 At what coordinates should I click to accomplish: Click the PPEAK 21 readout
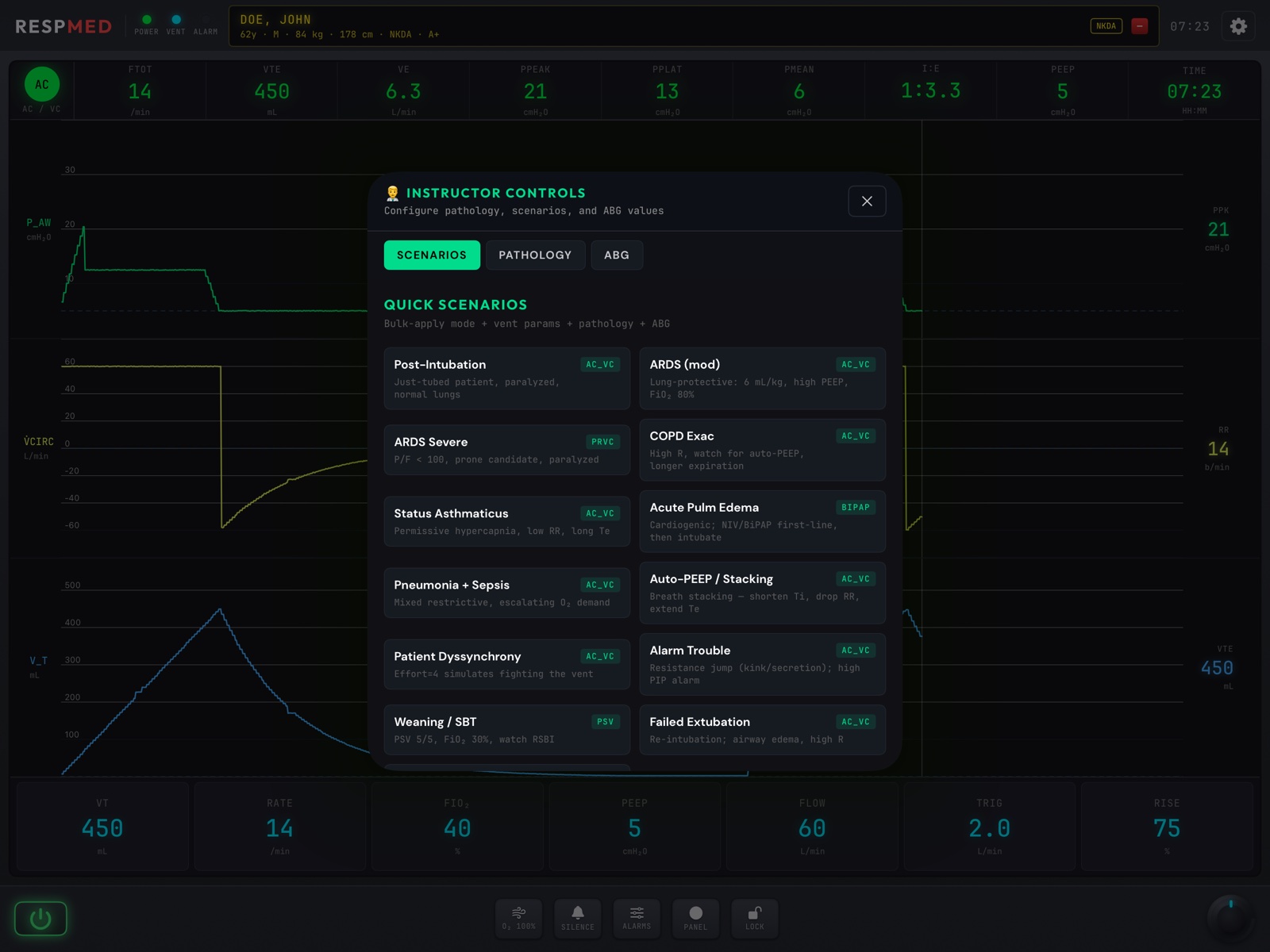535,90
